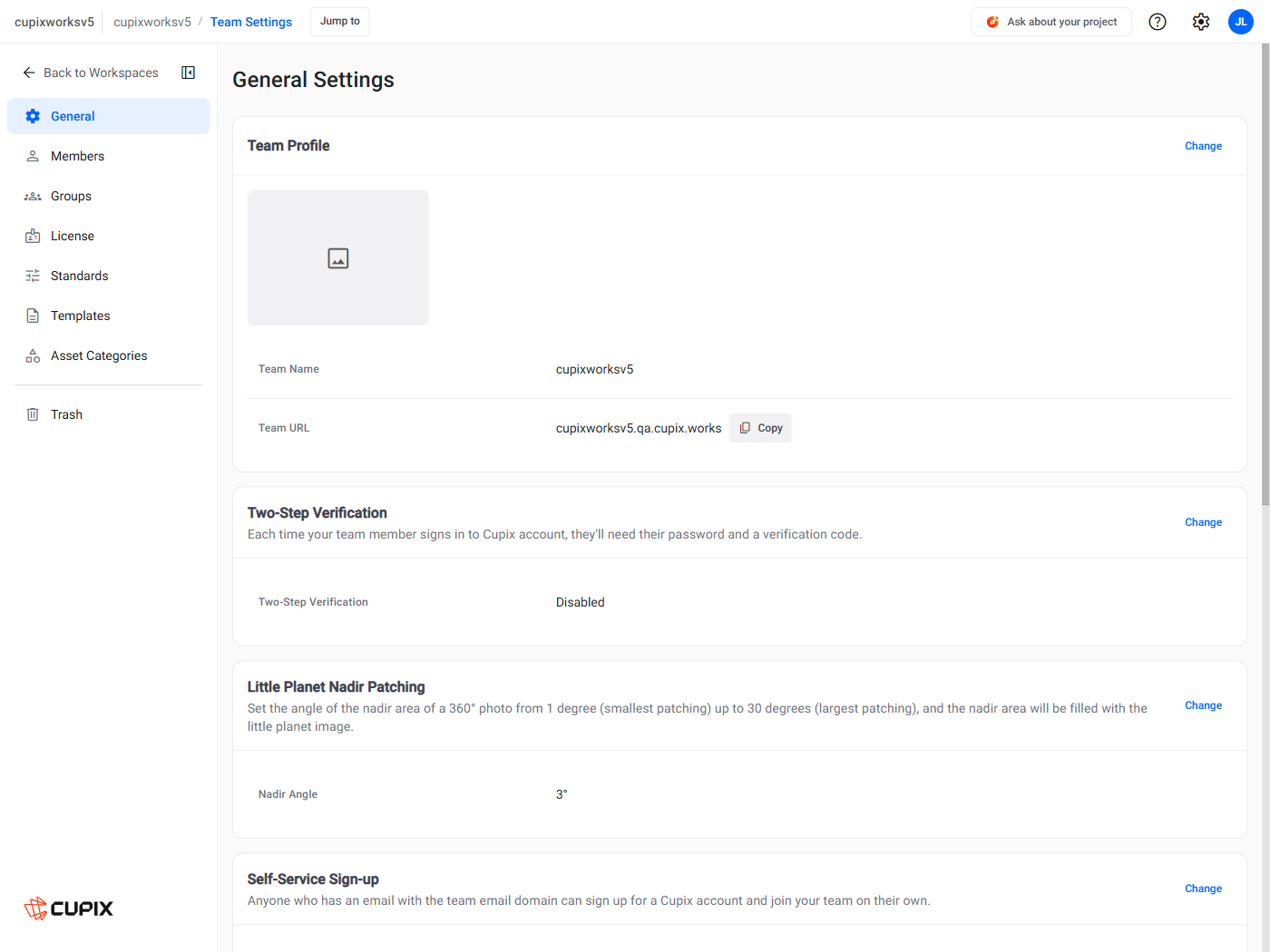Open Asset Categories page
Screen dimensions: 1270x952
pos(109,355)
